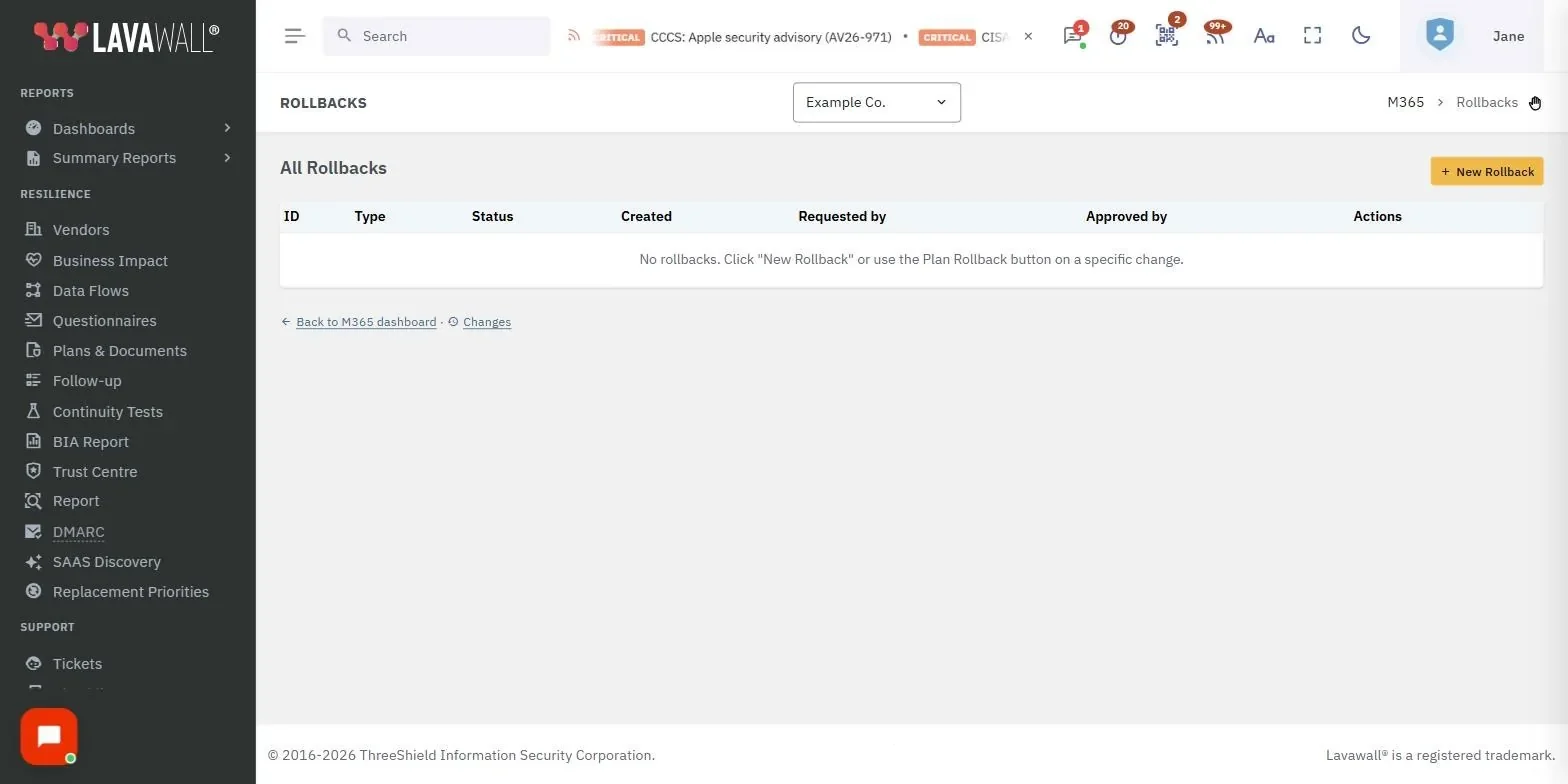
Task: Expand the Summary Reports menu
Action: pos(128,158)
